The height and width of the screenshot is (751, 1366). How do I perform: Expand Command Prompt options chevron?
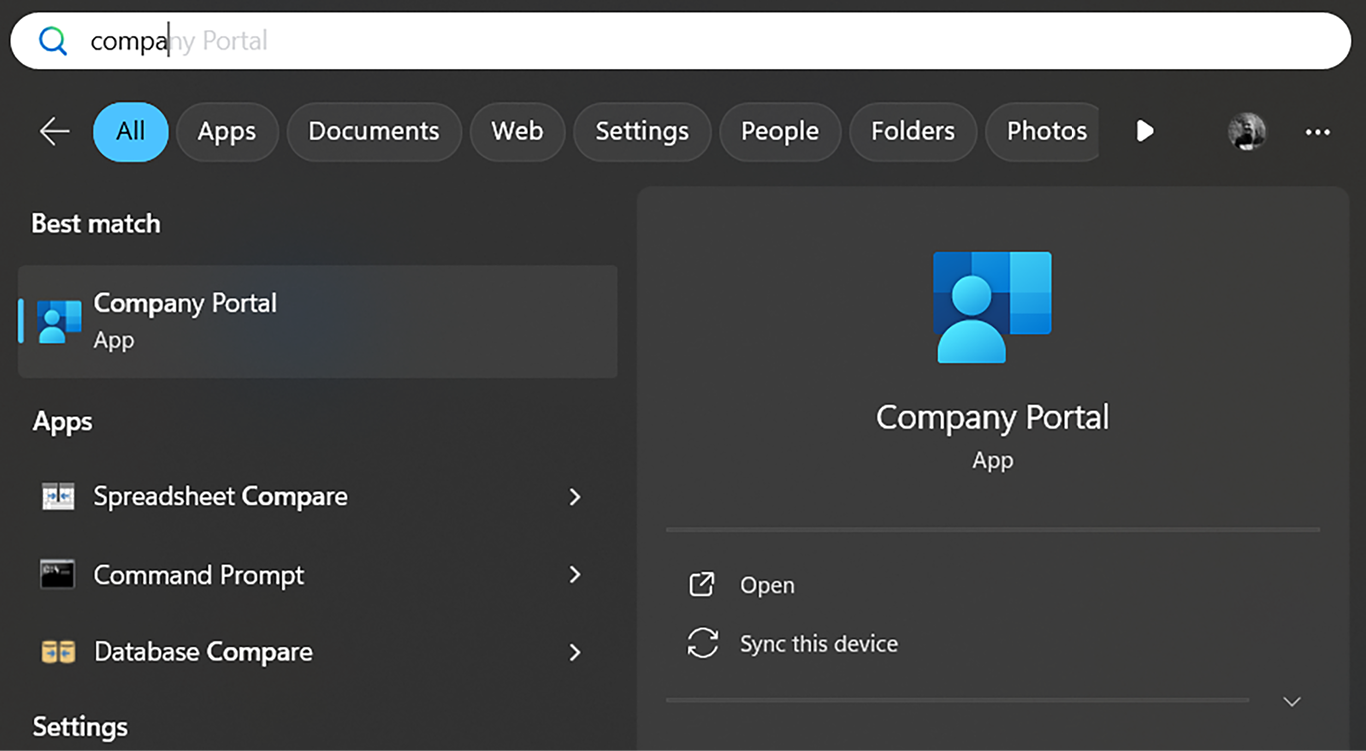[x=575, y=575]
